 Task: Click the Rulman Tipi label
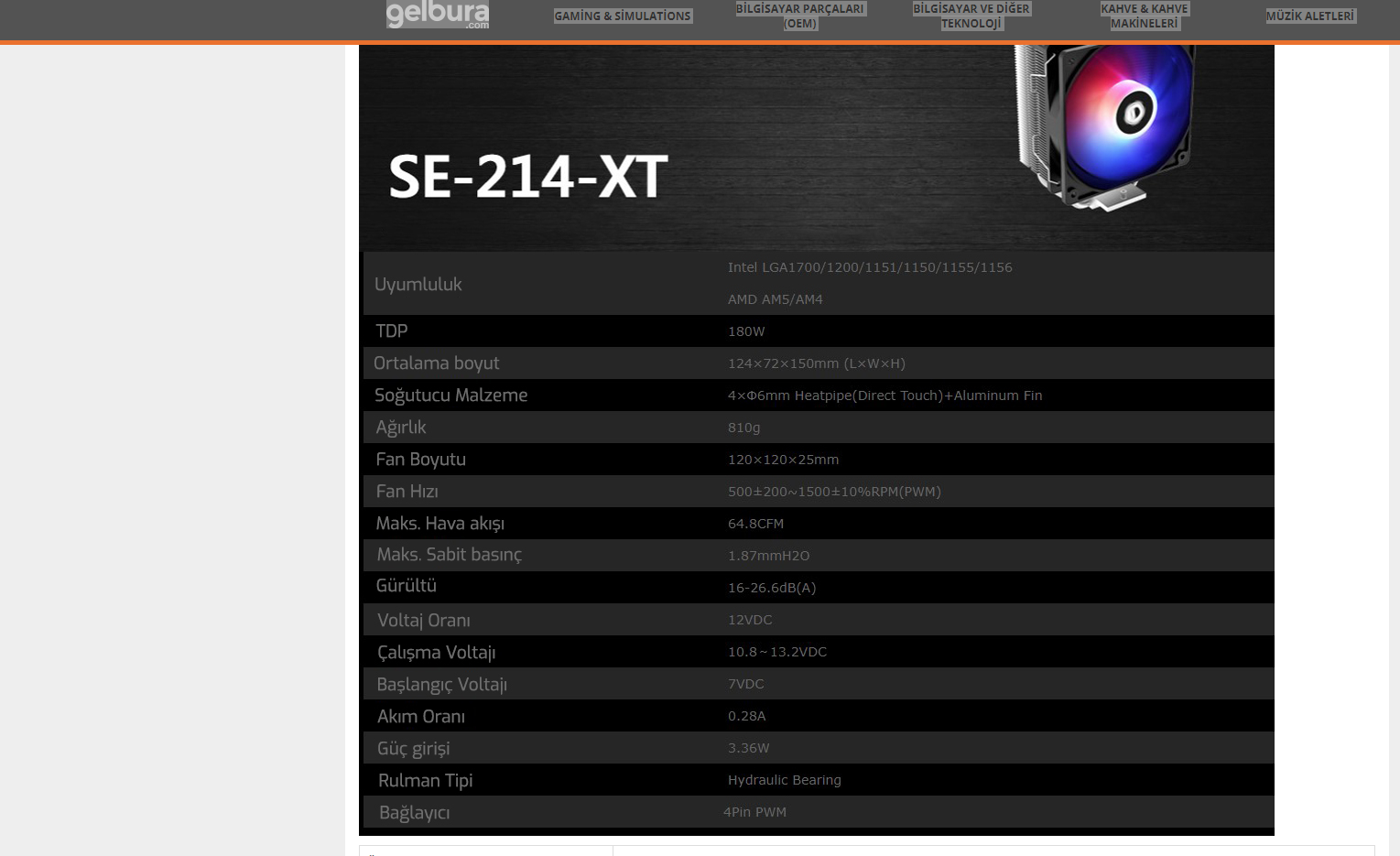click(426, 781)
